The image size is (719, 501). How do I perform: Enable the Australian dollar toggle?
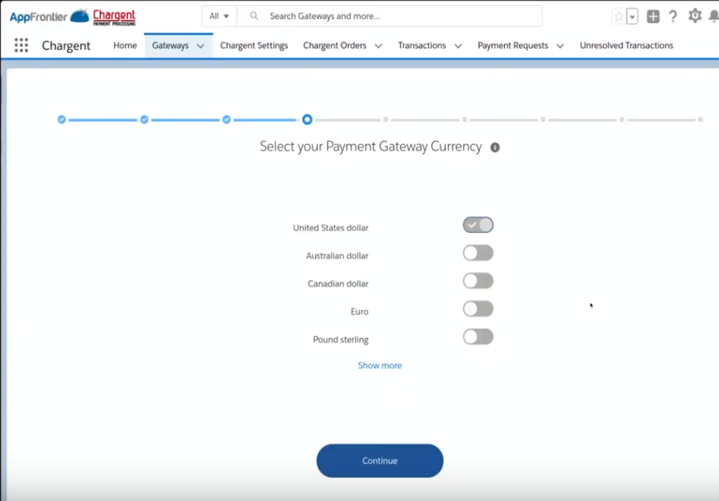(x=478, y=253)
